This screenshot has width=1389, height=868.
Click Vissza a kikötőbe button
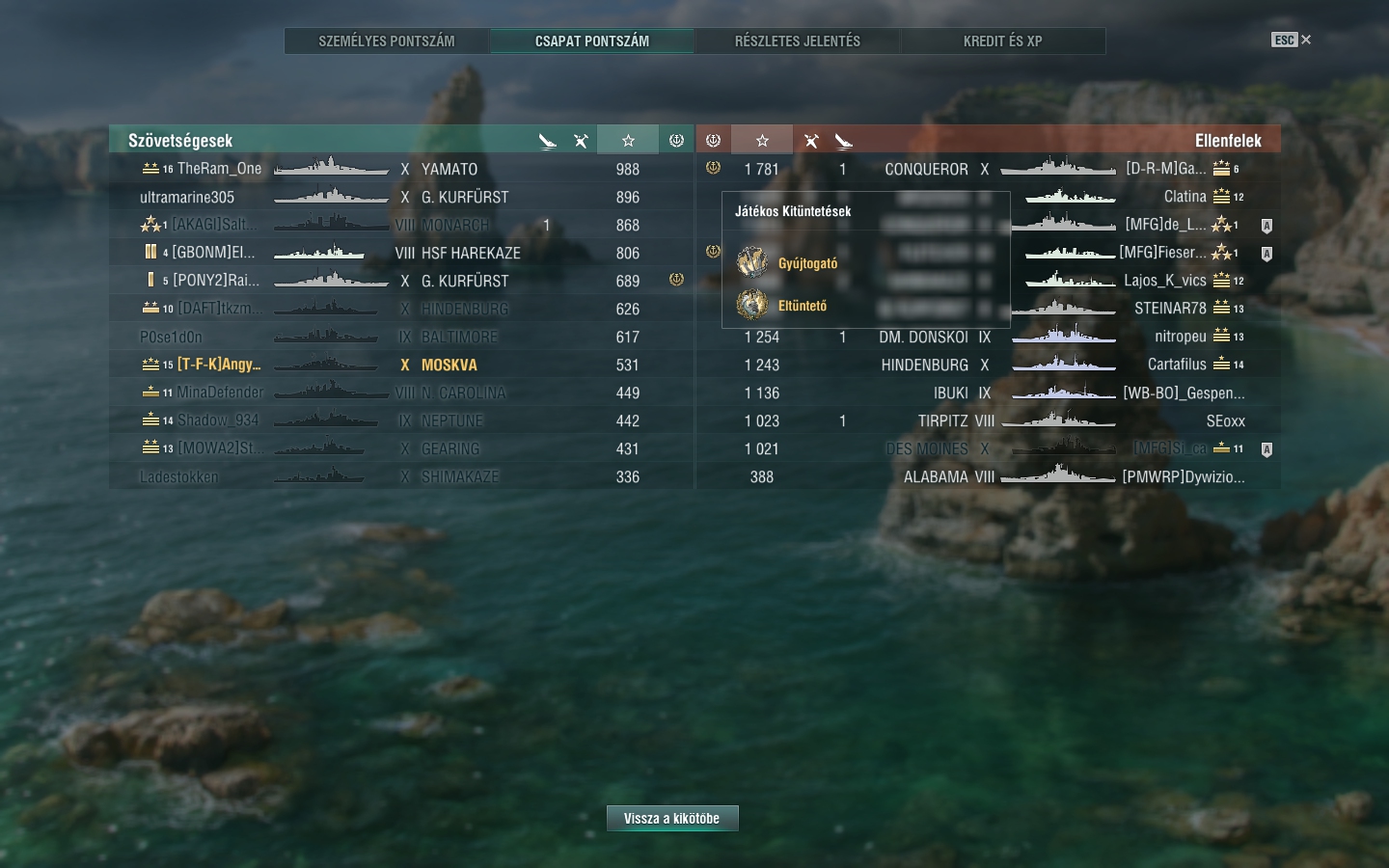point(672,818)
